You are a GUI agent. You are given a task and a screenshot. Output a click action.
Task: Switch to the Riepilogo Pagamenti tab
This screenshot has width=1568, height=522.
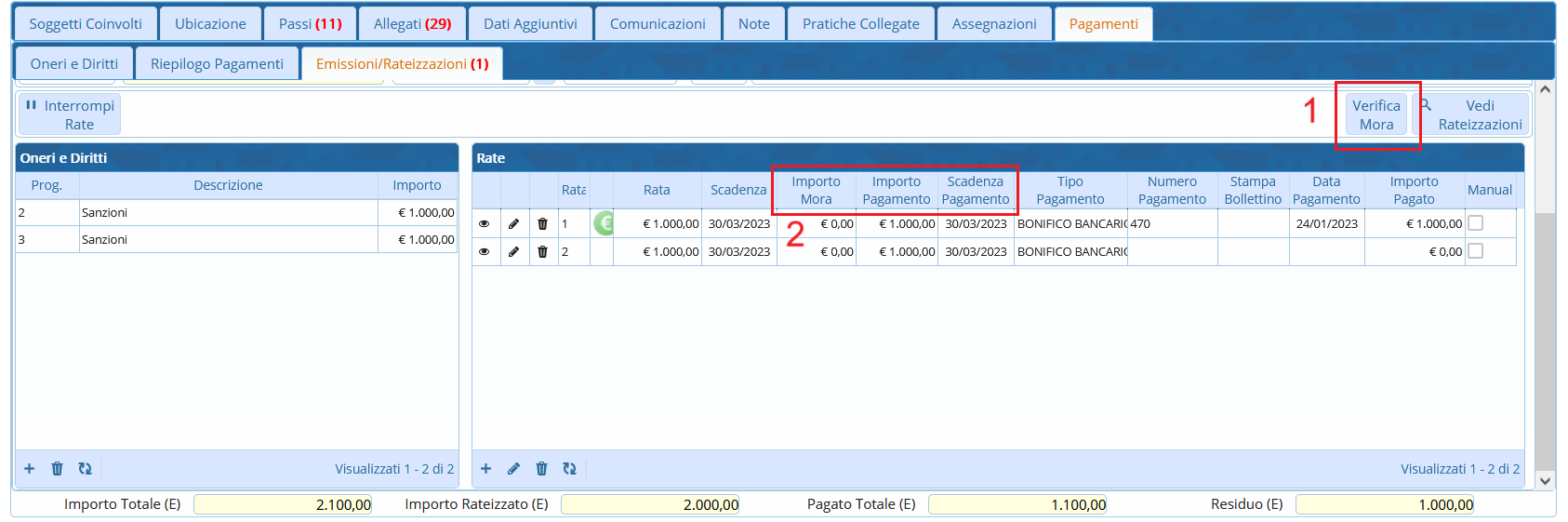click(217, 64)
